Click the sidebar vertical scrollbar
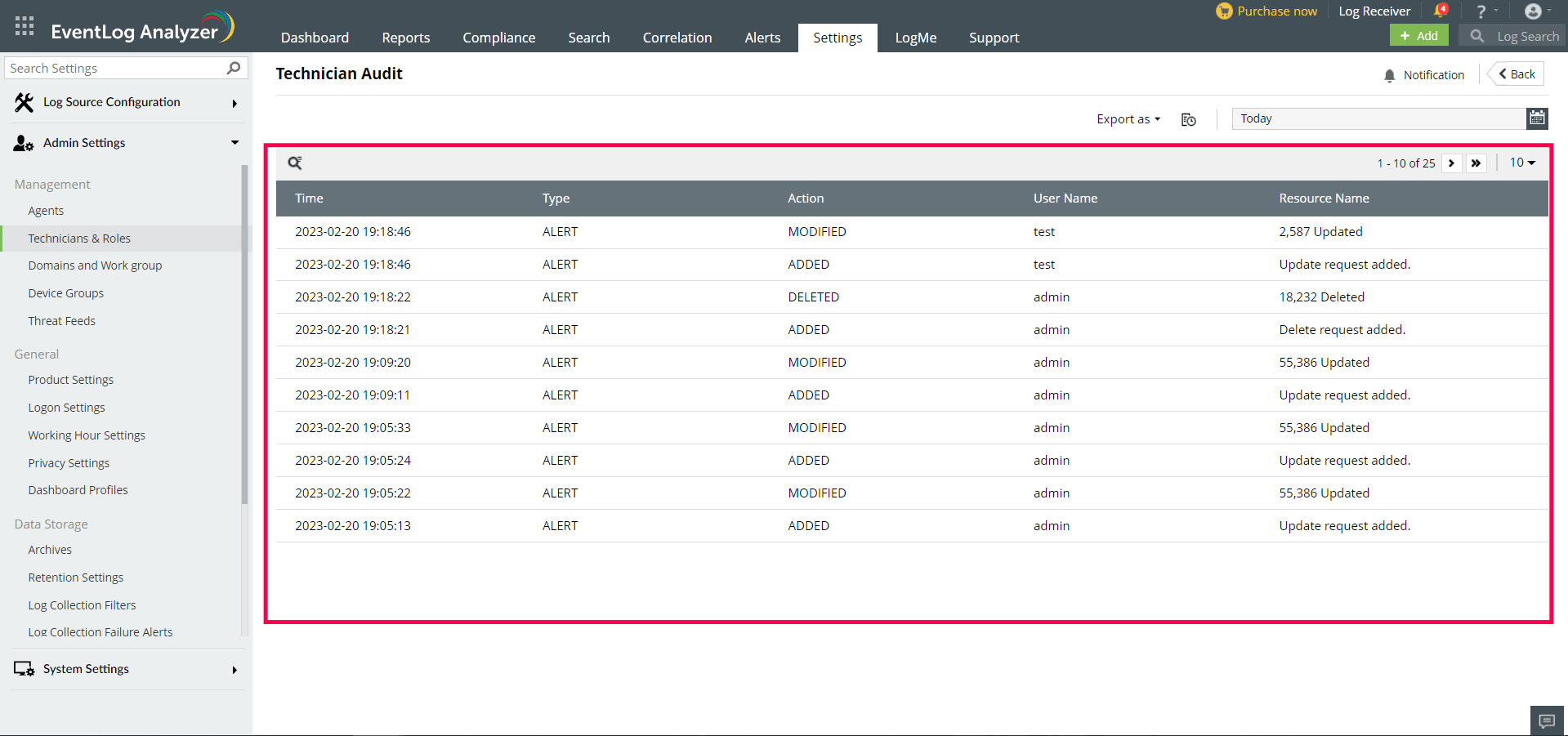The height and width of the screenshot is (736, 1568). point(244,335)
